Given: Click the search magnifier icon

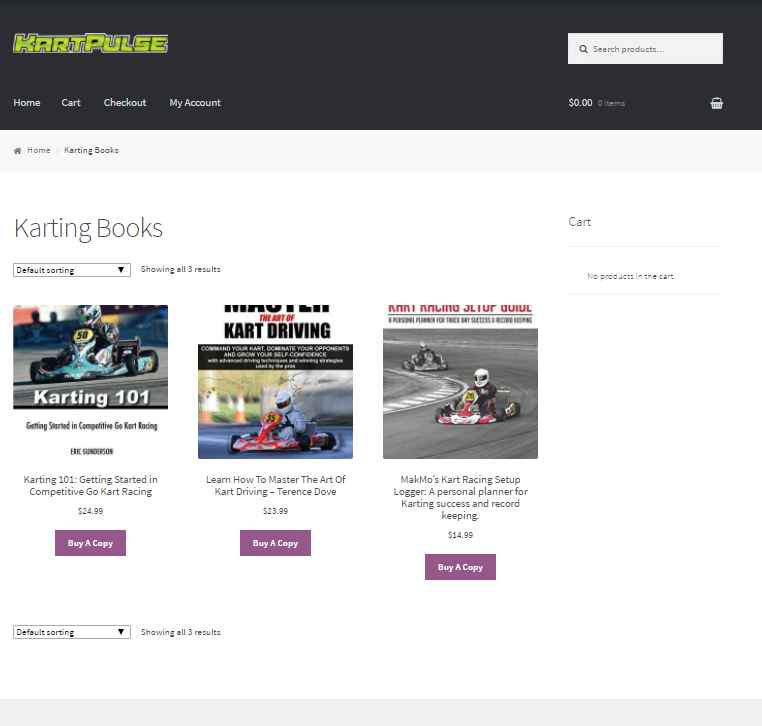Looking at the screenshot, I should 583,49.
